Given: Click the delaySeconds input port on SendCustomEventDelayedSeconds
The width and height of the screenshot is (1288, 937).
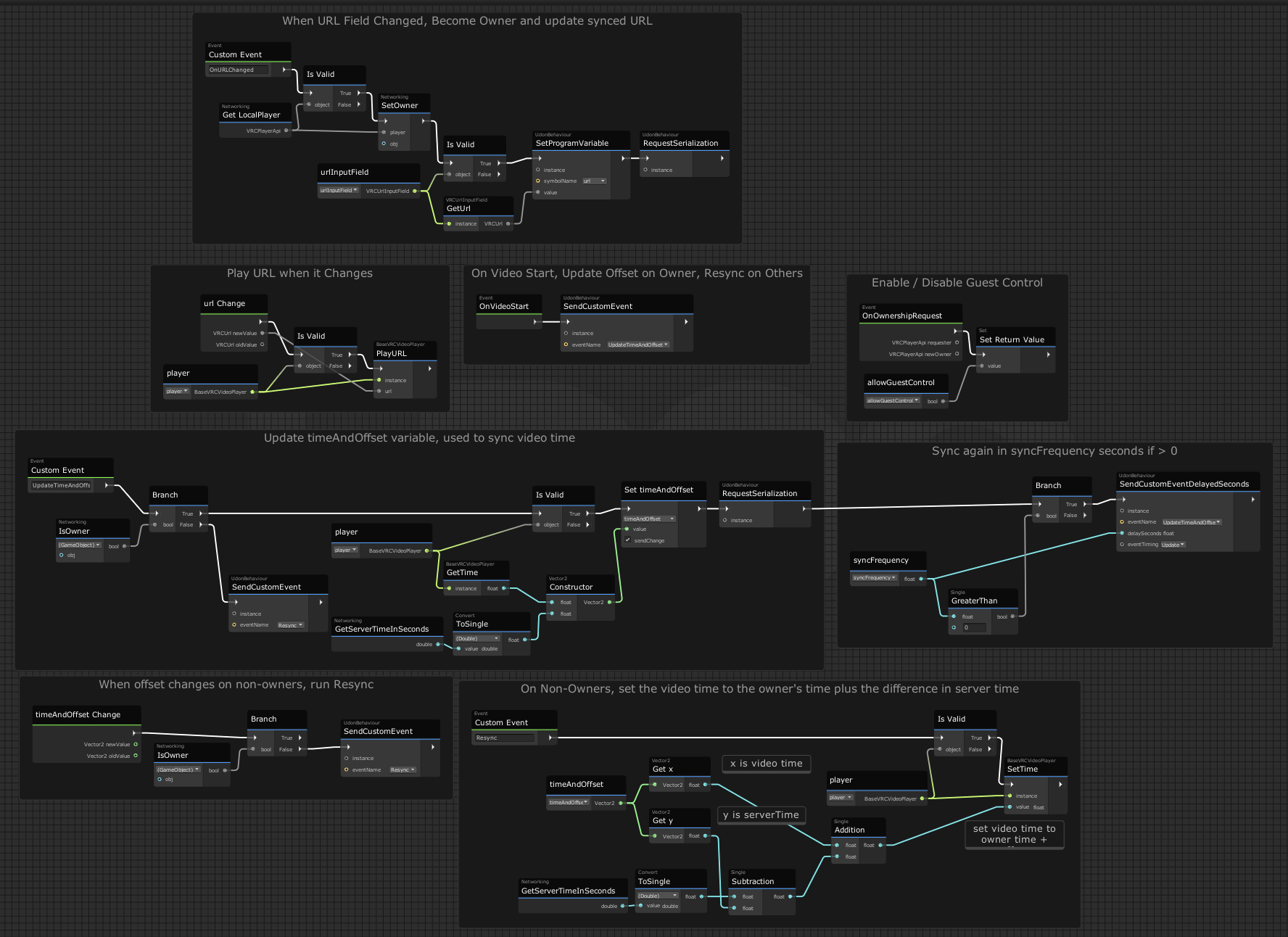Looking at the screenshot, I should pyautogui.click(x=1122, y=533).
